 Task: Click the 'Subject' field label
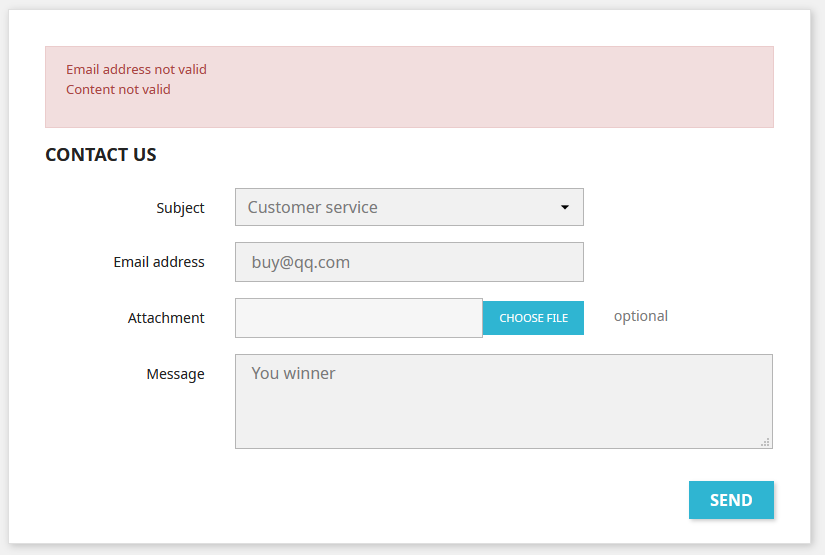click(x=180, y=208)
